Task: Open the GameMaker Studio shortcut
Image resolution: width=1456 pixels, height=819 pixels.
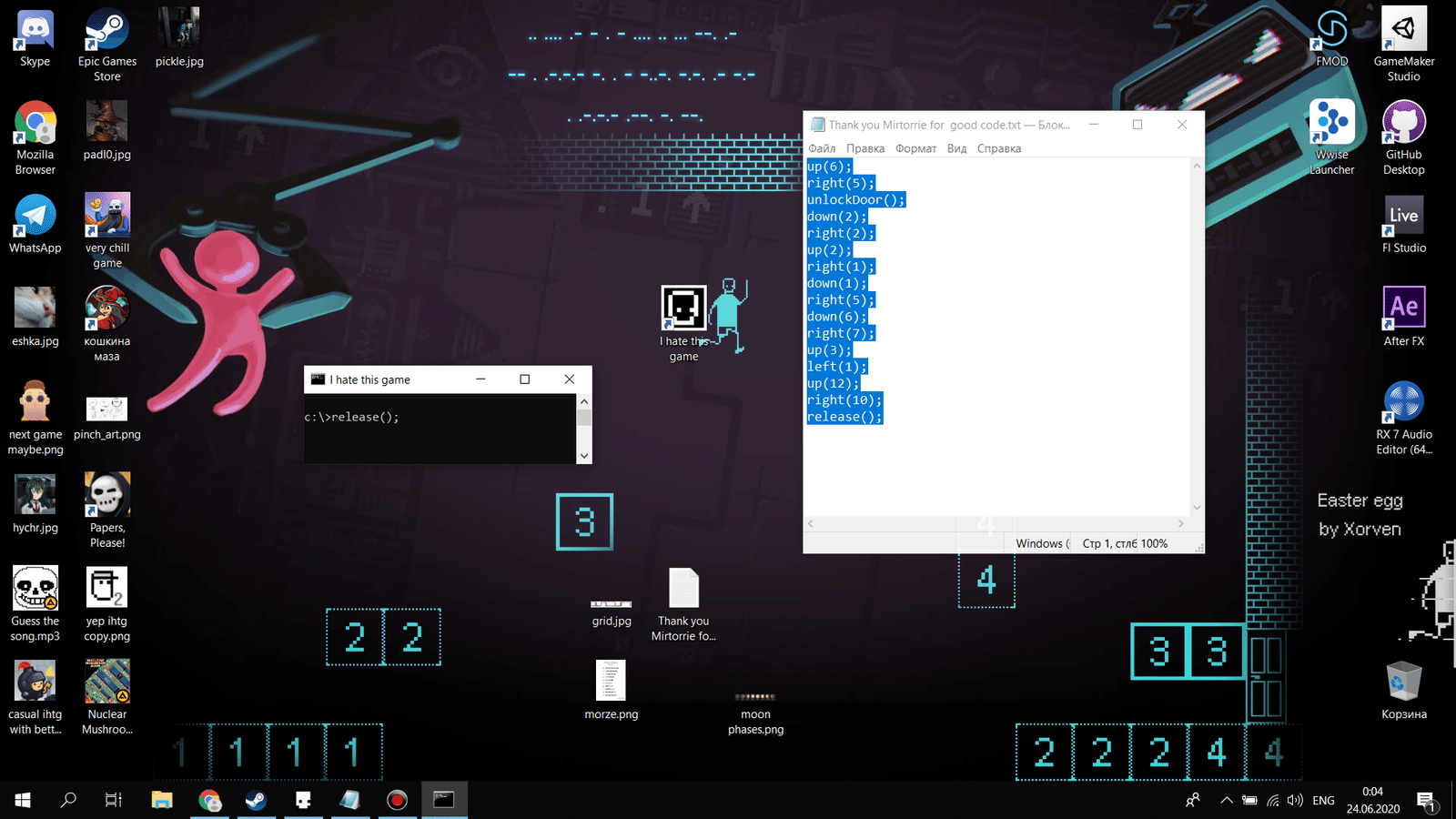Action: (1404, 45)
